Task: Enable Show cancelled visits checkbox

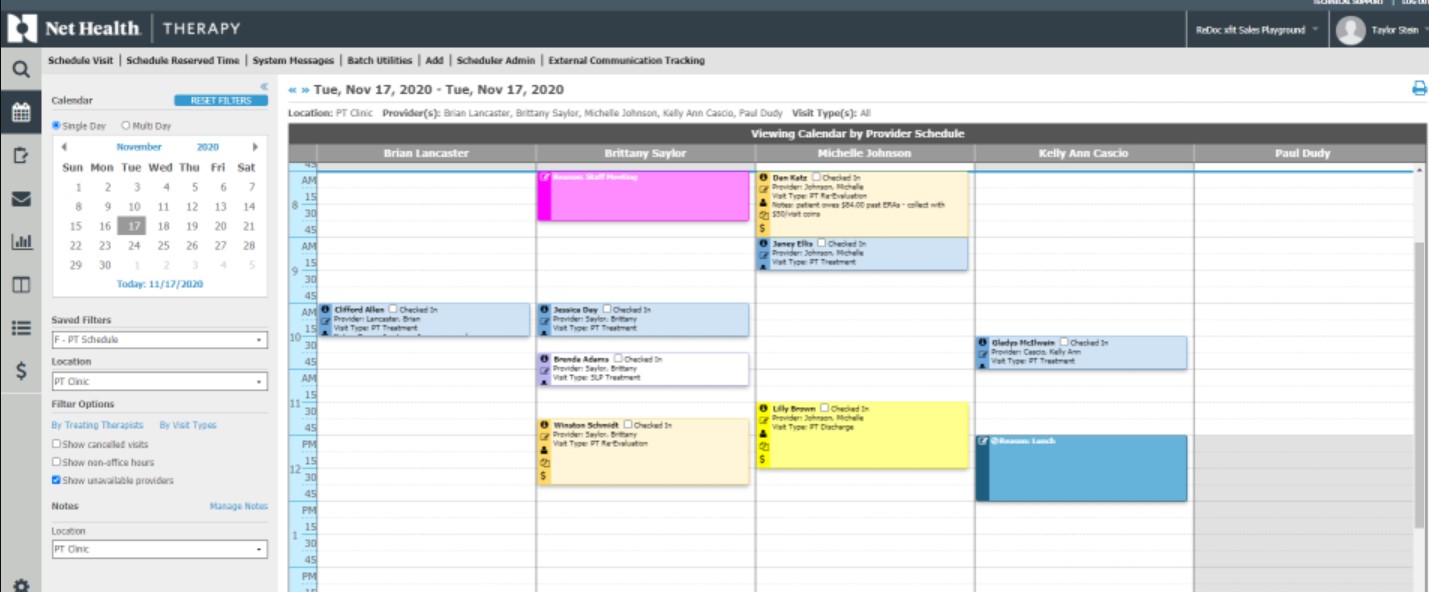Action: 57,444
